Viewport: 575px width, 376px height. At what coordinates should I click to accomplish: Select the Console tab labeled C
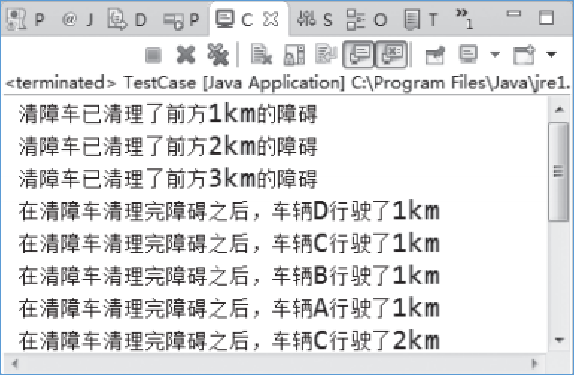(x=234, y=19)
